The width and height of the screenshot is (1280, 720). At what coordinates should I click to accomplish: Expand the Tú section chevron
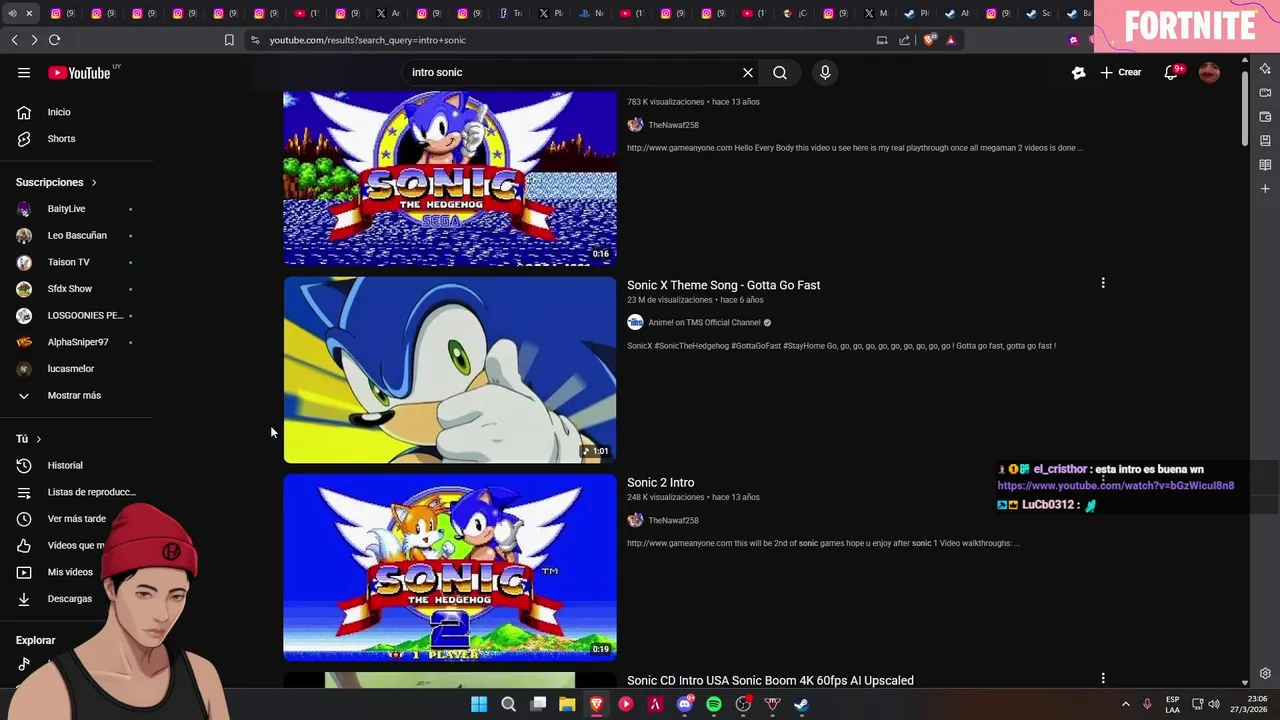(39, 439)
